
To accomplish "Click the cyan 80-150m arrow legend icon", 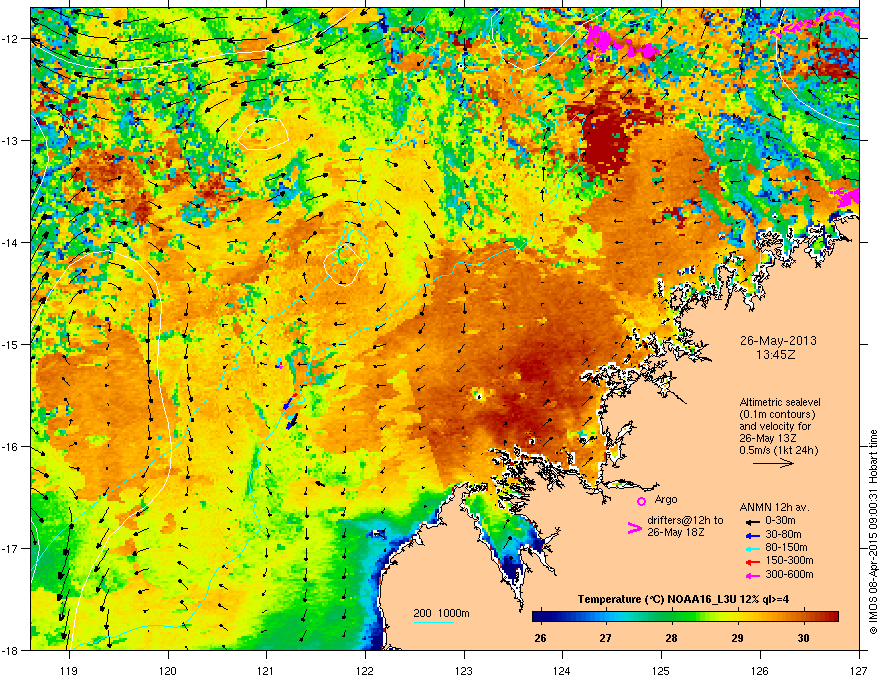I will 753,548.
